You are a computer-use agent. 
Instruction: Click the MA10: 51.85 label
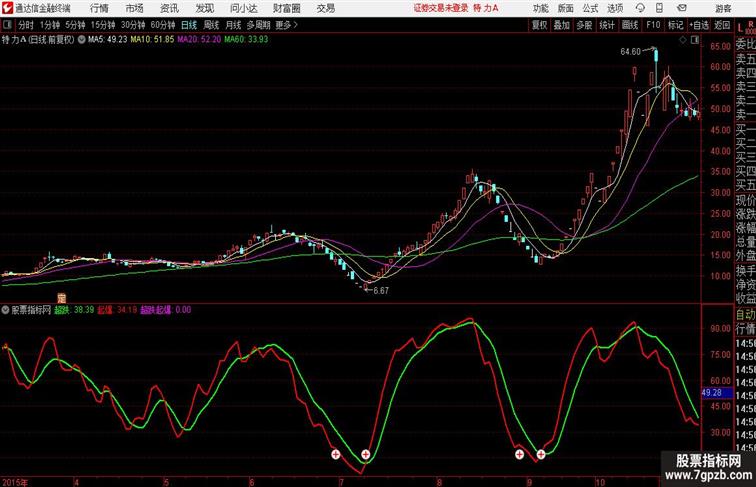pyautogui.click(x=152, y=40)
